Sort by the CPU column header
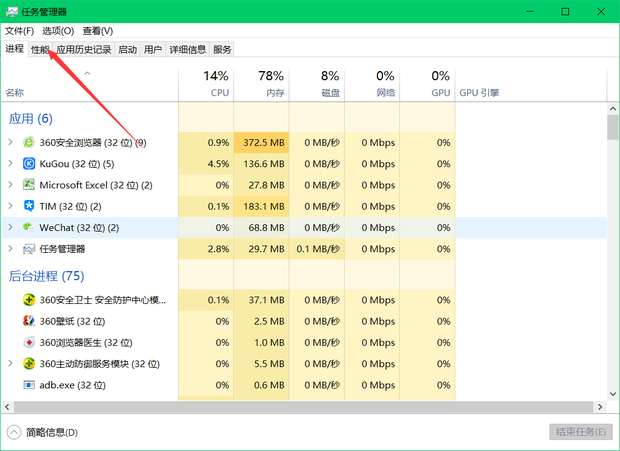Viewport: 620px width, 451px height. (206, 84)
